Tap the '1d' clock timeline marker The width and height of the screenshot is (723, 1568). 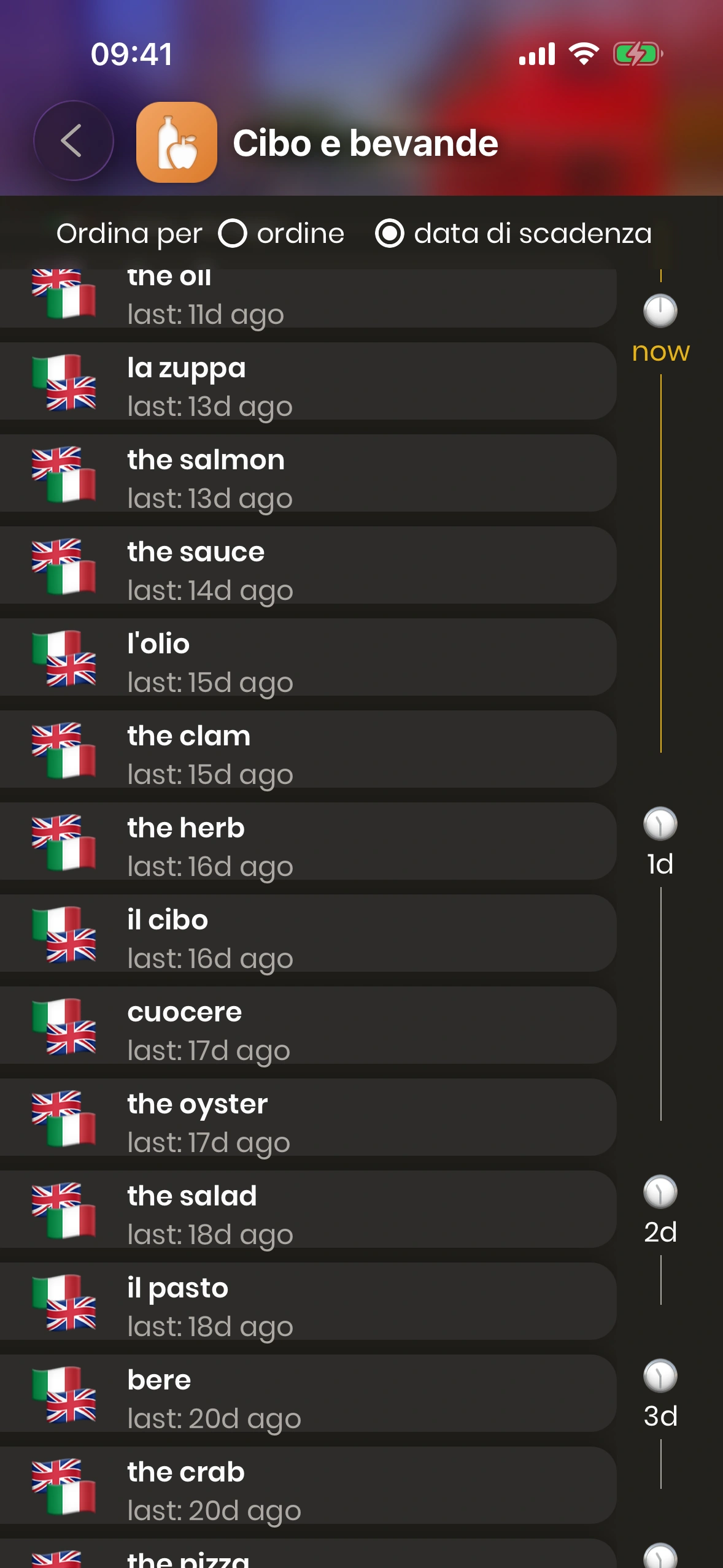[x=660, y=824]
